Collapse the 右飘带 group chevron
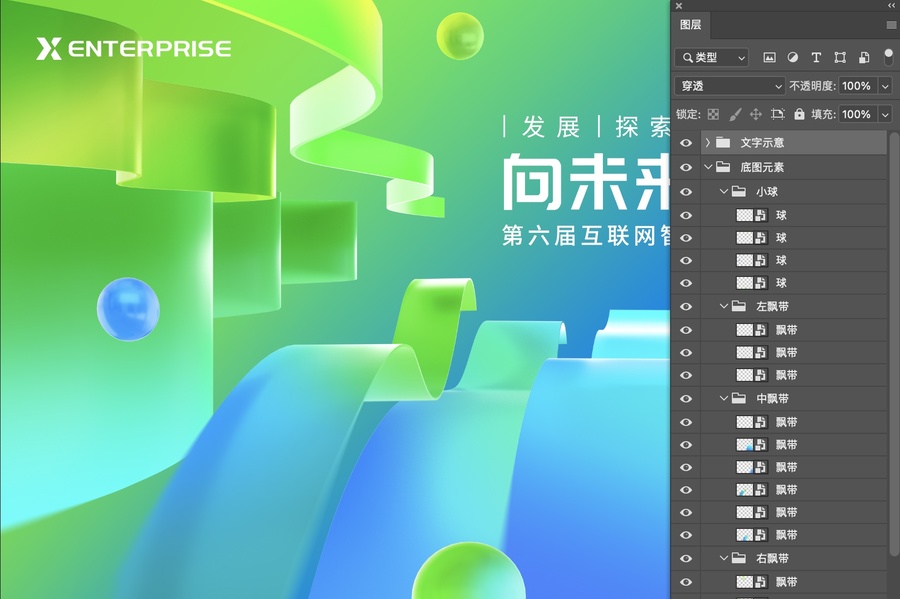900x599 pixels. 724,558
